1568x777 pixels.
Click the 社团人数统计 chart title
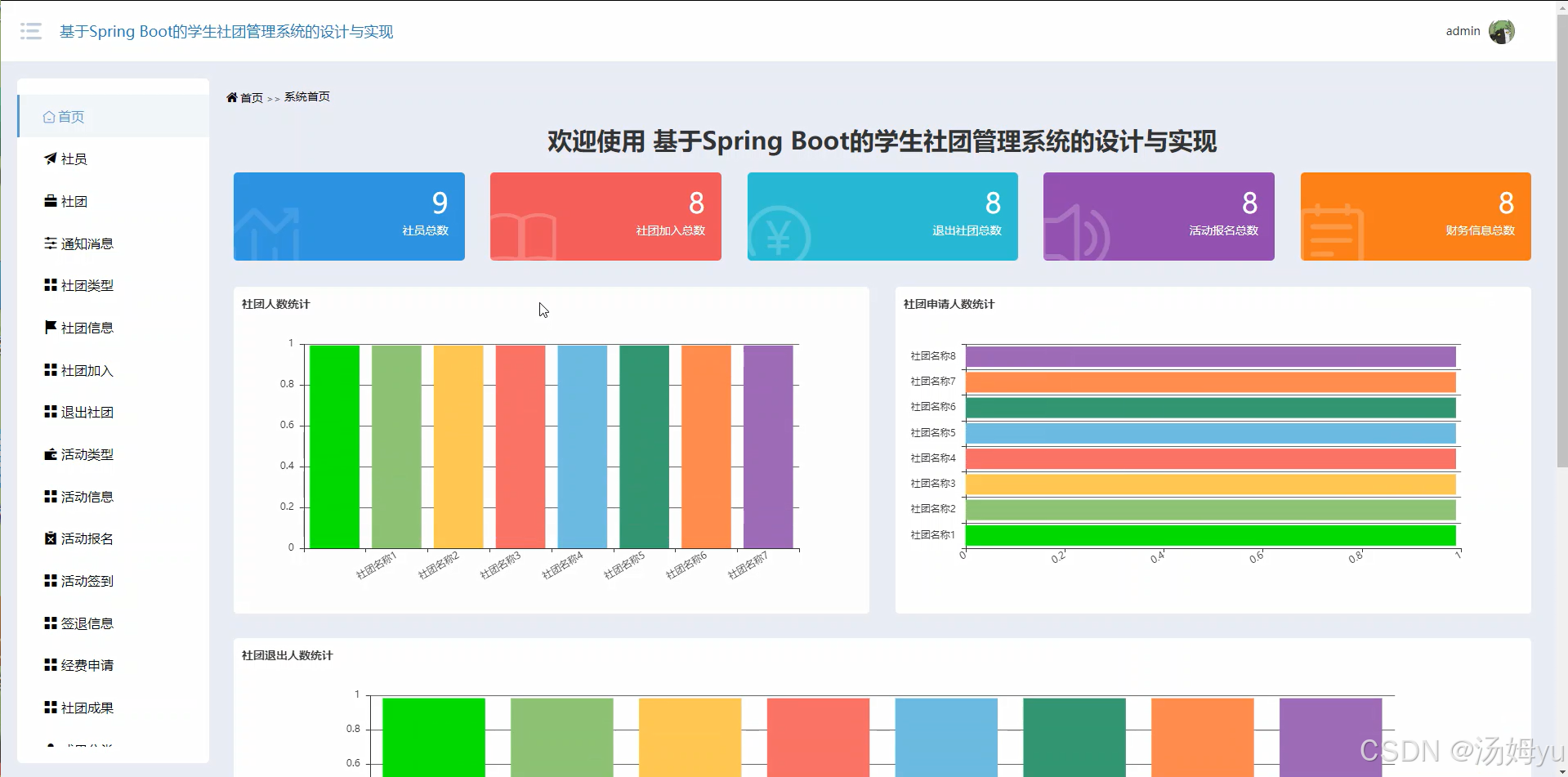275,304
